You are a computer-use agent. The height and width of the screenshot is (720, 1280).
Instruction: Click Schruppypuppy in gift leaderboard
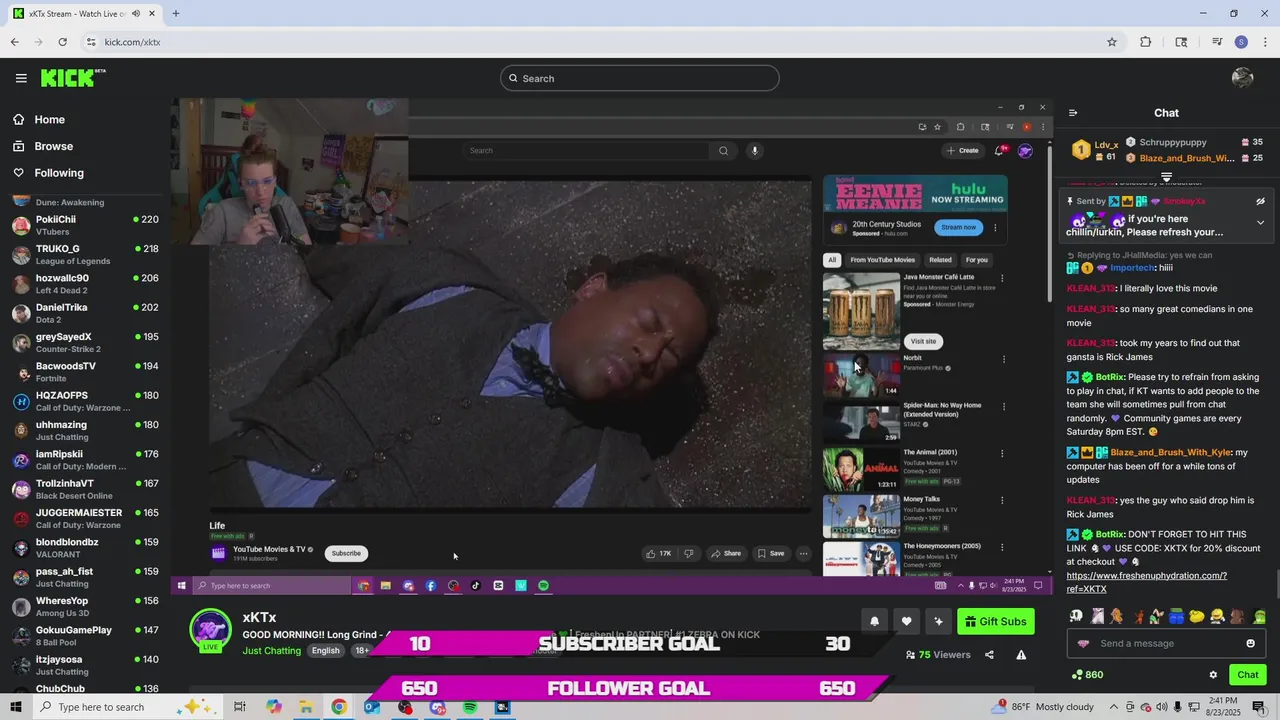pos(1173,142)
